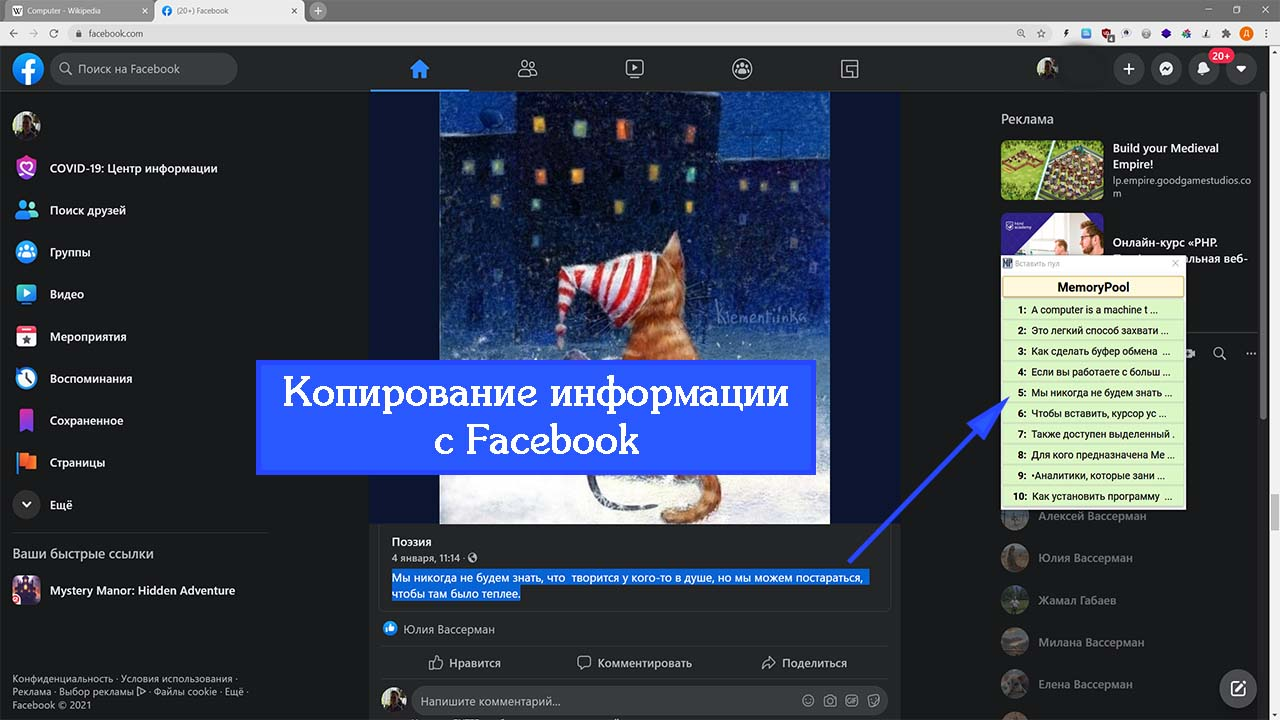Open Мероприятия from the left sidebar
The height and width of the screenshot is (720, 1280).
(x=90, y=336)
